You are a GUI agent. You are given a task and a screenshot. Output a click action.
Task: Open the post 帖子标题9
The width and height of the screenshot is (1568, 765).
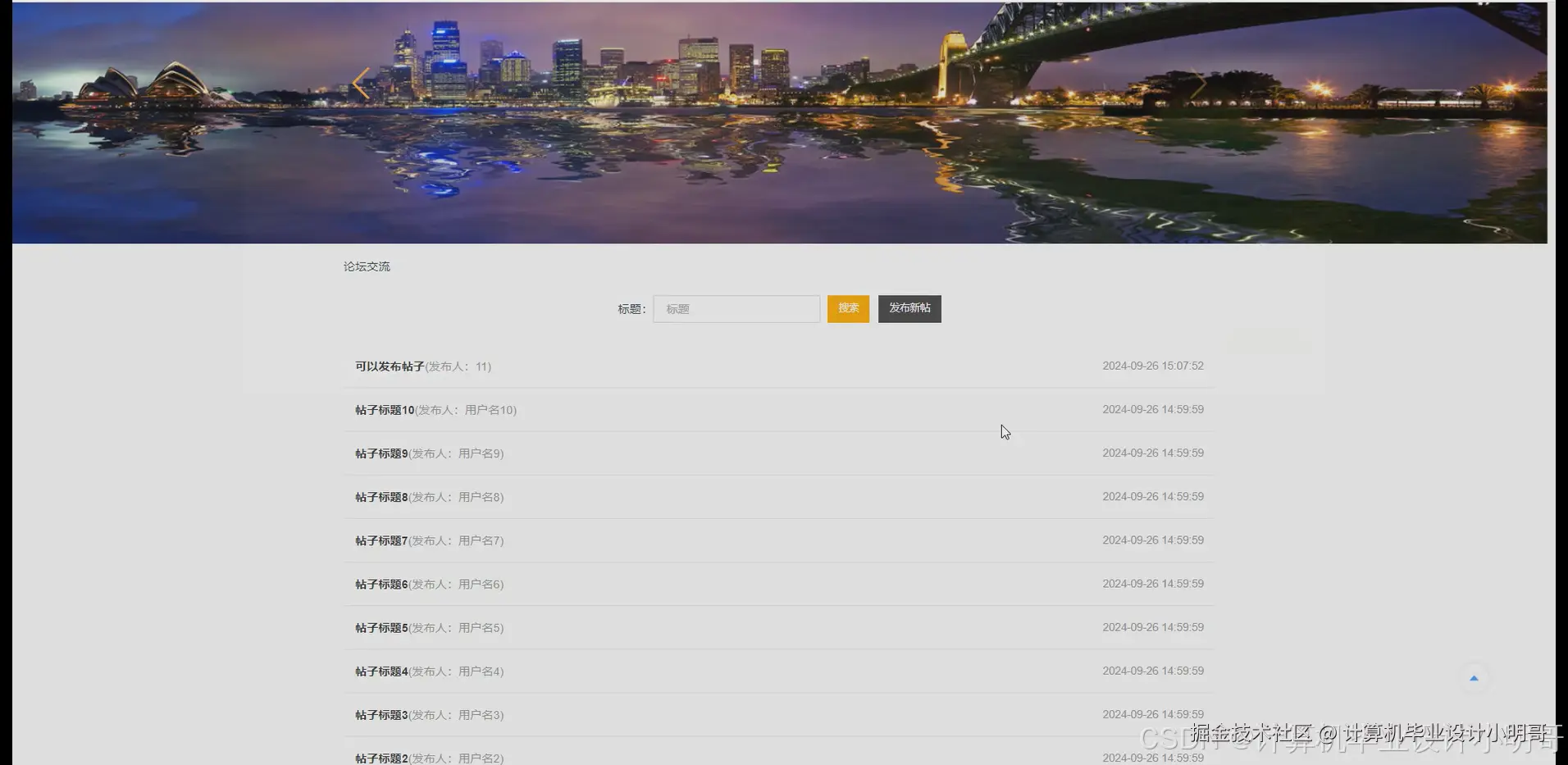pyautogui.click(x=381, y=453)
